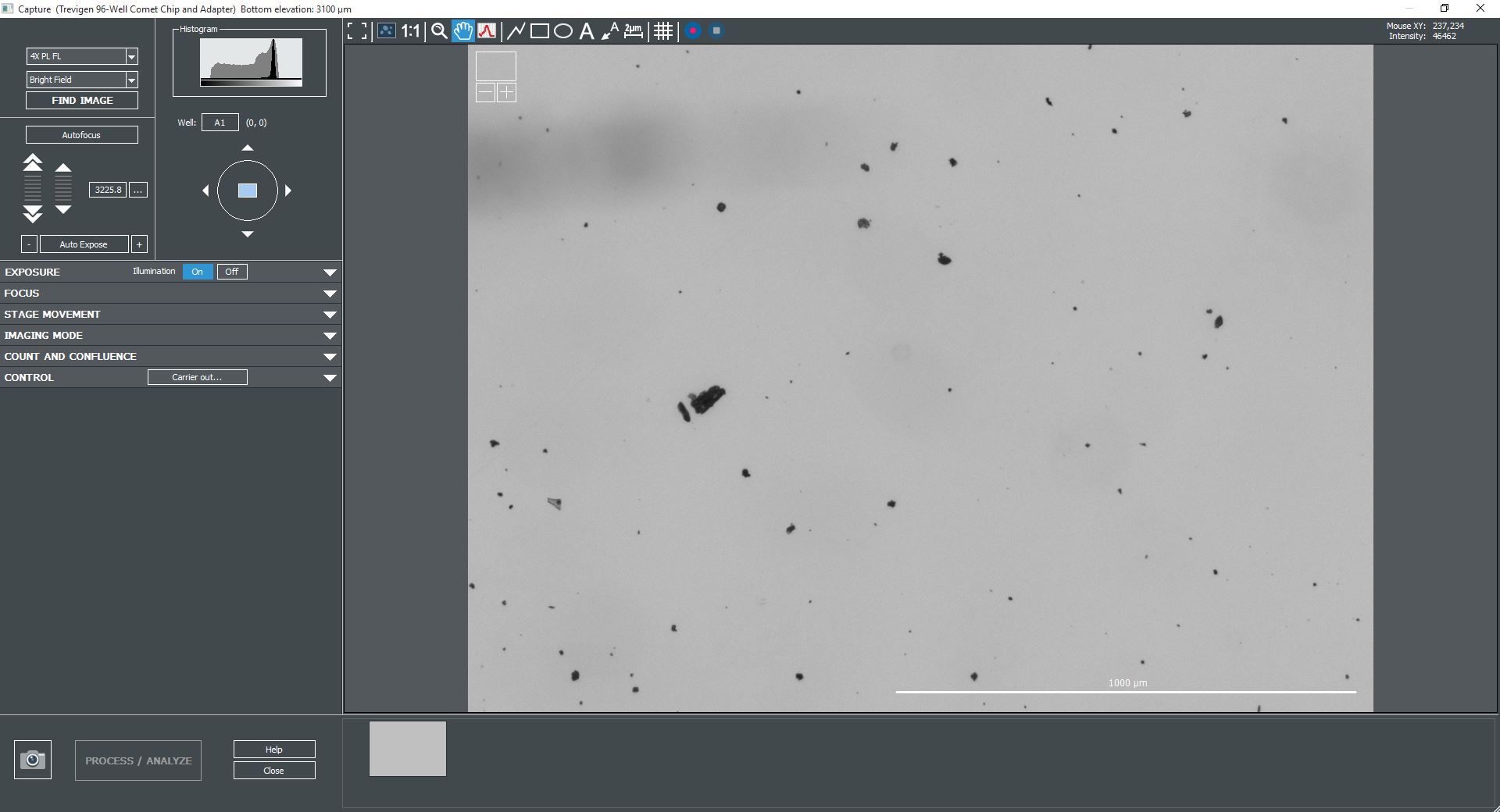
Task: Expand the STAGE MOVEMENT panel
Action: click(330, 315)
